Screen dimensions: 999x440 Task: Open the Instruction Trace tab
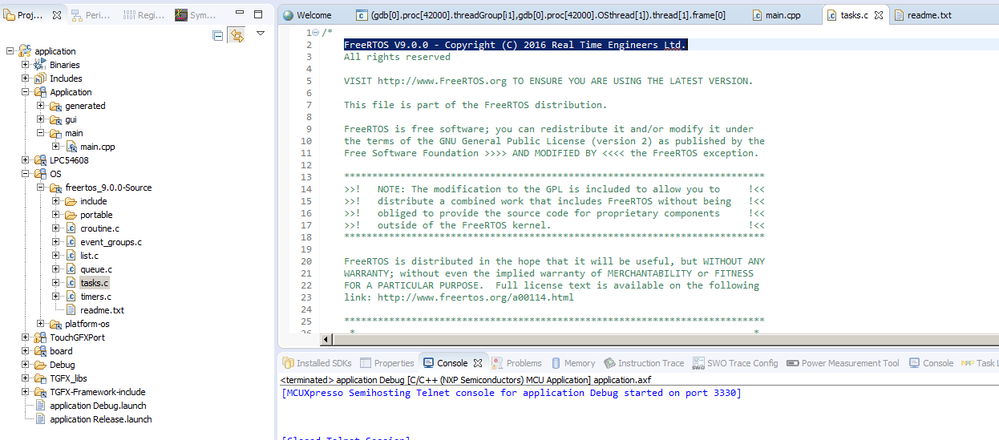coord(643,363)
